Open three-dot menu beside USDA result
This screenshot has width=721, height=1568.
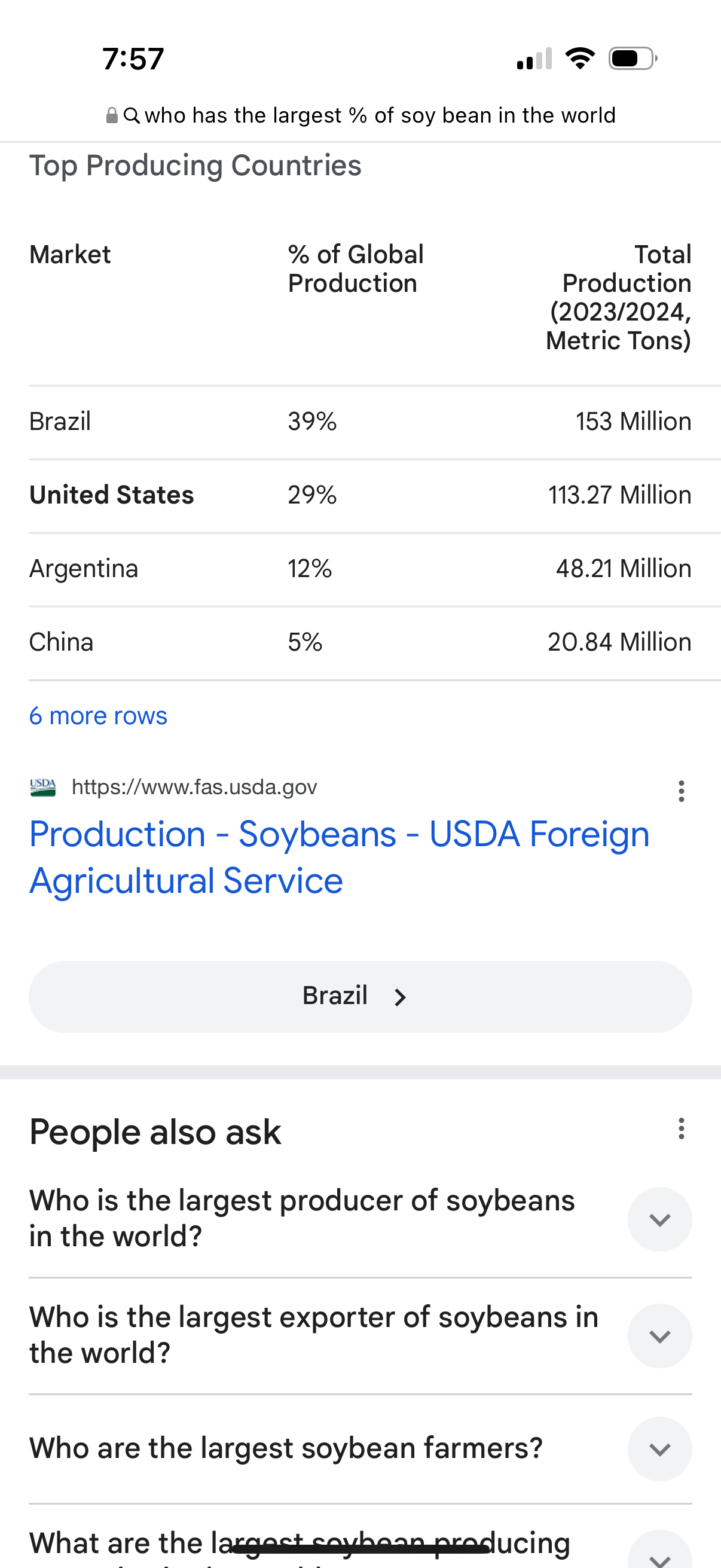681,791
